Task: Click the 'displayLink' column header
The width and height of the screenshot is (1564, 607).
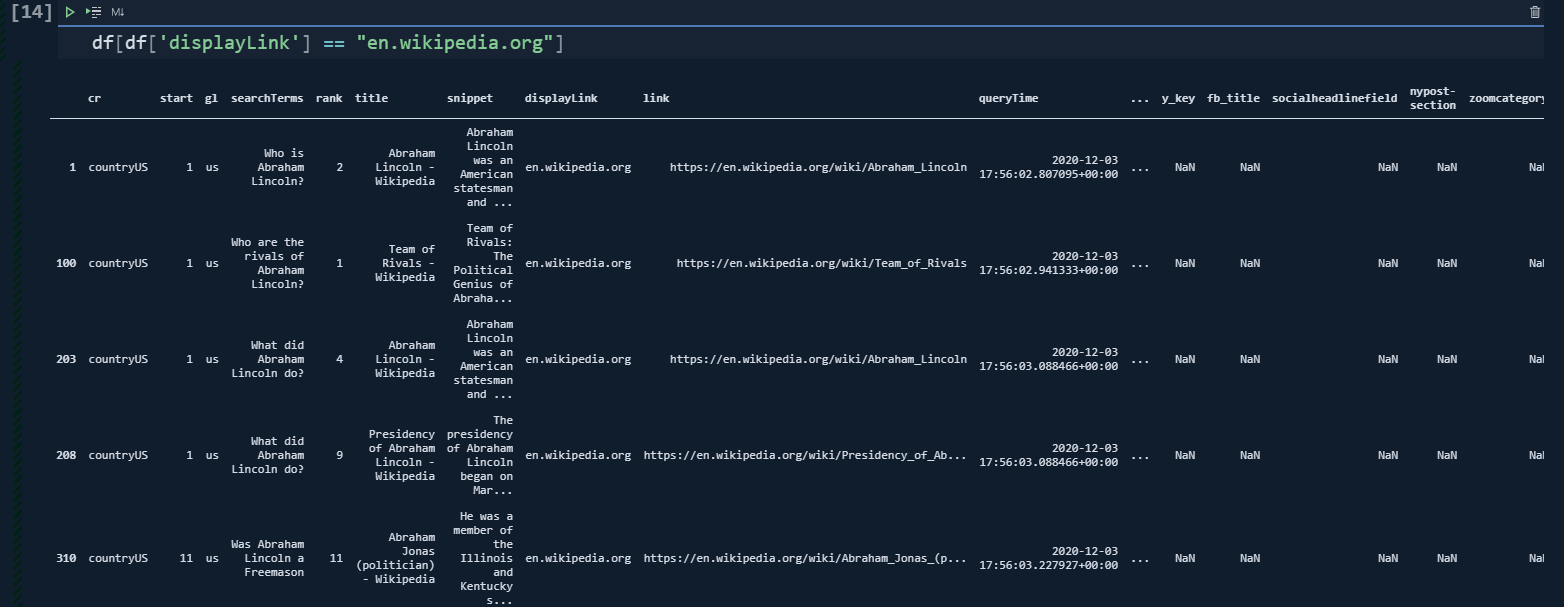Action: pos(561,99)
